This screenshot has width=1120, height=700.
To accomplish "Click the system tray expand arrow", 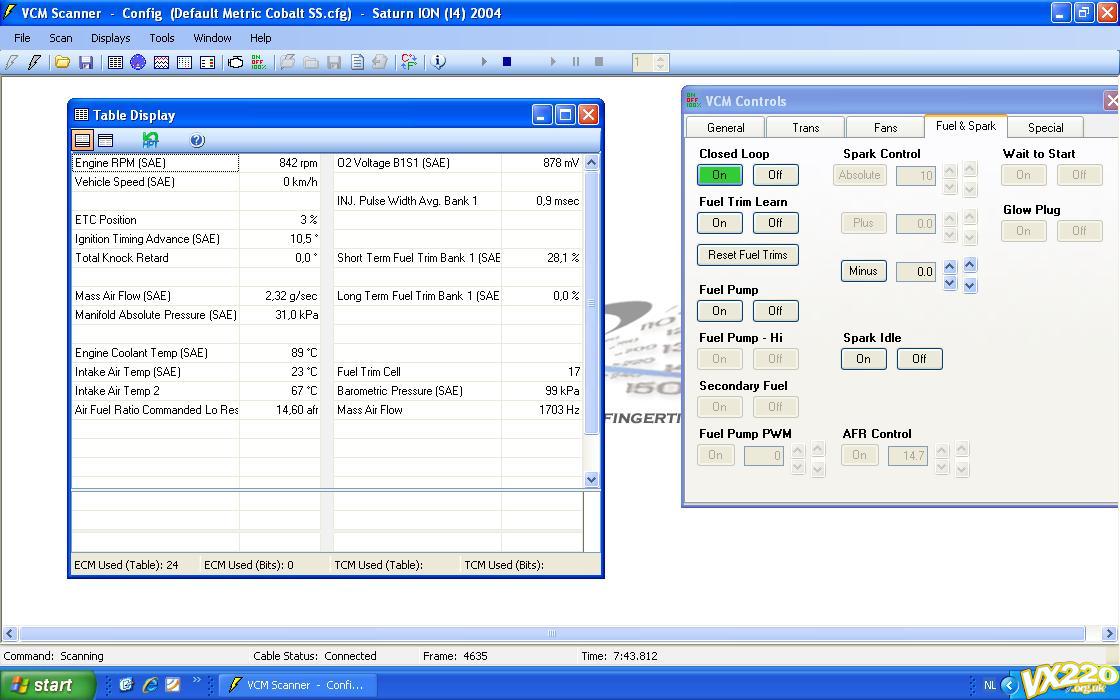I will point(1009,685).
